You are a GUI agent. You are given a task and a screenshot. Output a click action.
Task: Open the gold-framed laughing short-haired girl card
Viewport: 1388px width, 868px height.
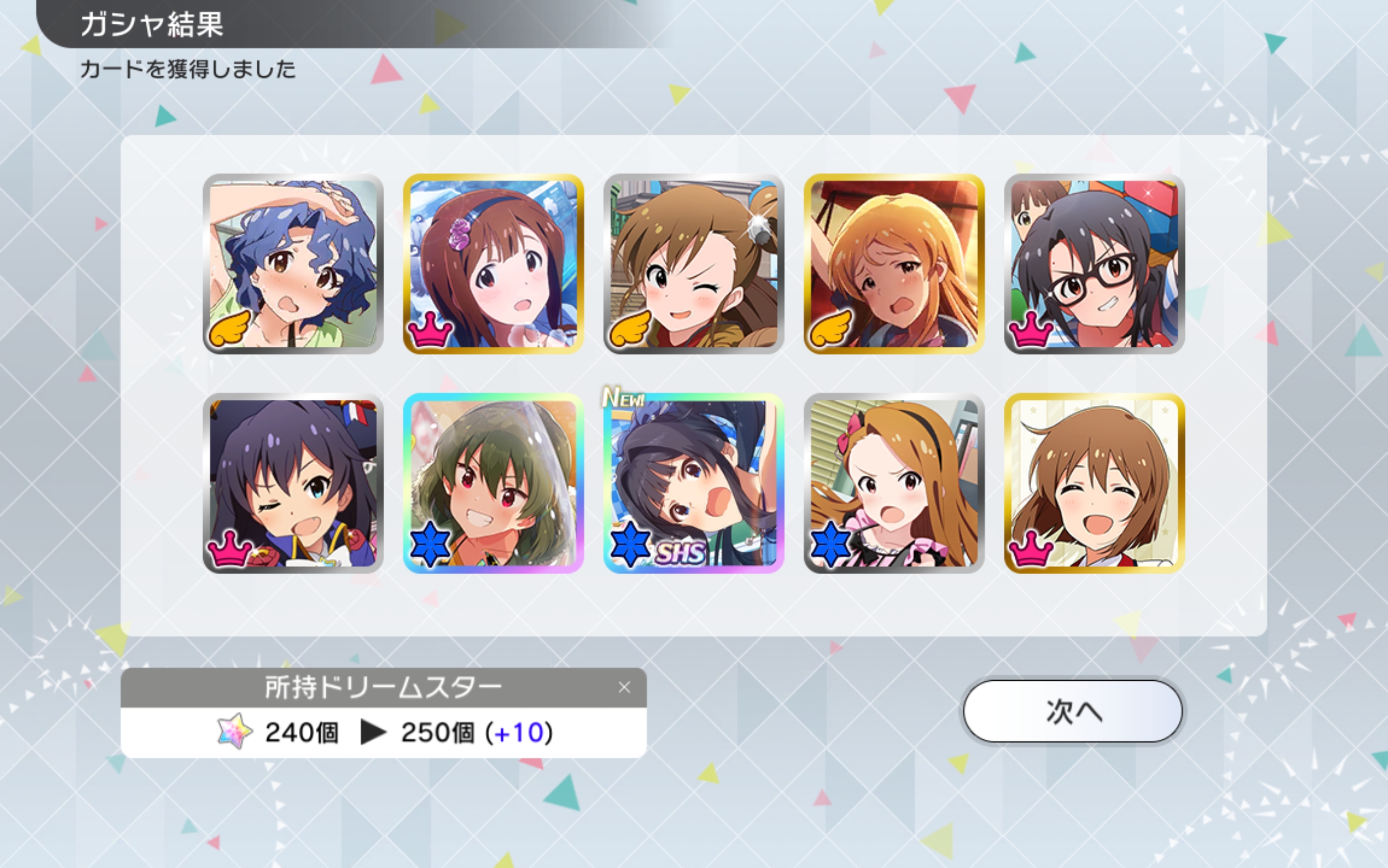[1095, 484]
